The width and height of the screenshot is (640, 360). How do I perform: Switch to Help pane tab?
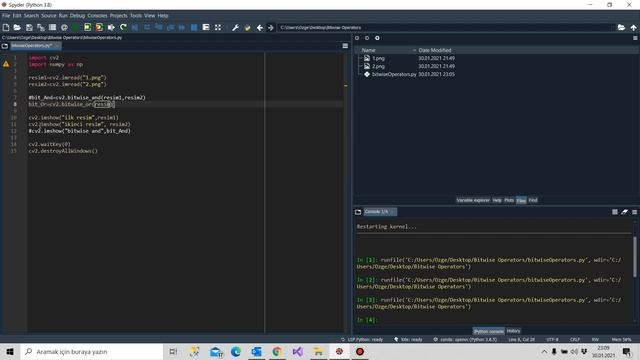tap(497, 200)
